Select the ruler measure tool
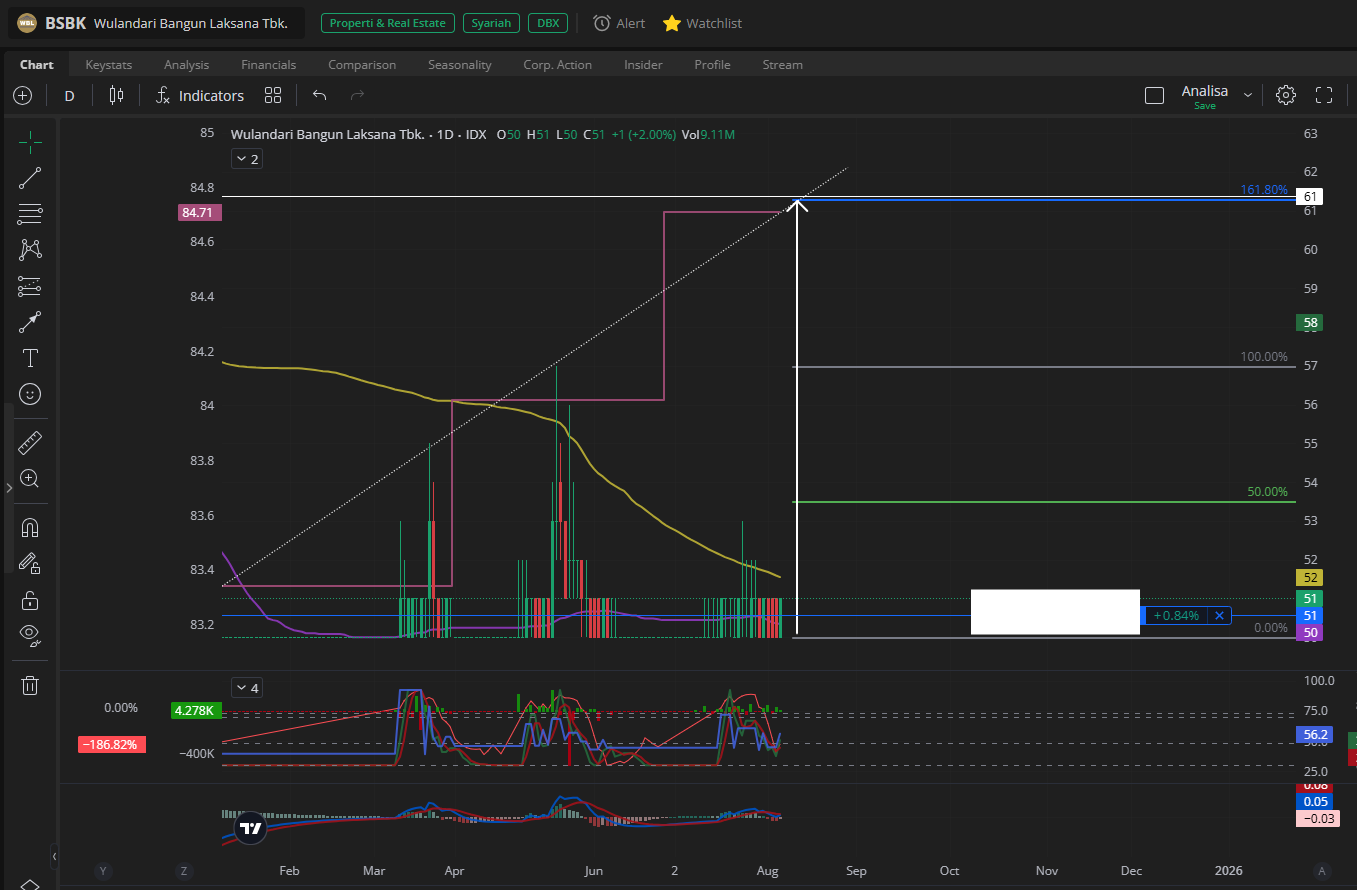The width and height of the screenshot is (1357, 890). point(30,442)
